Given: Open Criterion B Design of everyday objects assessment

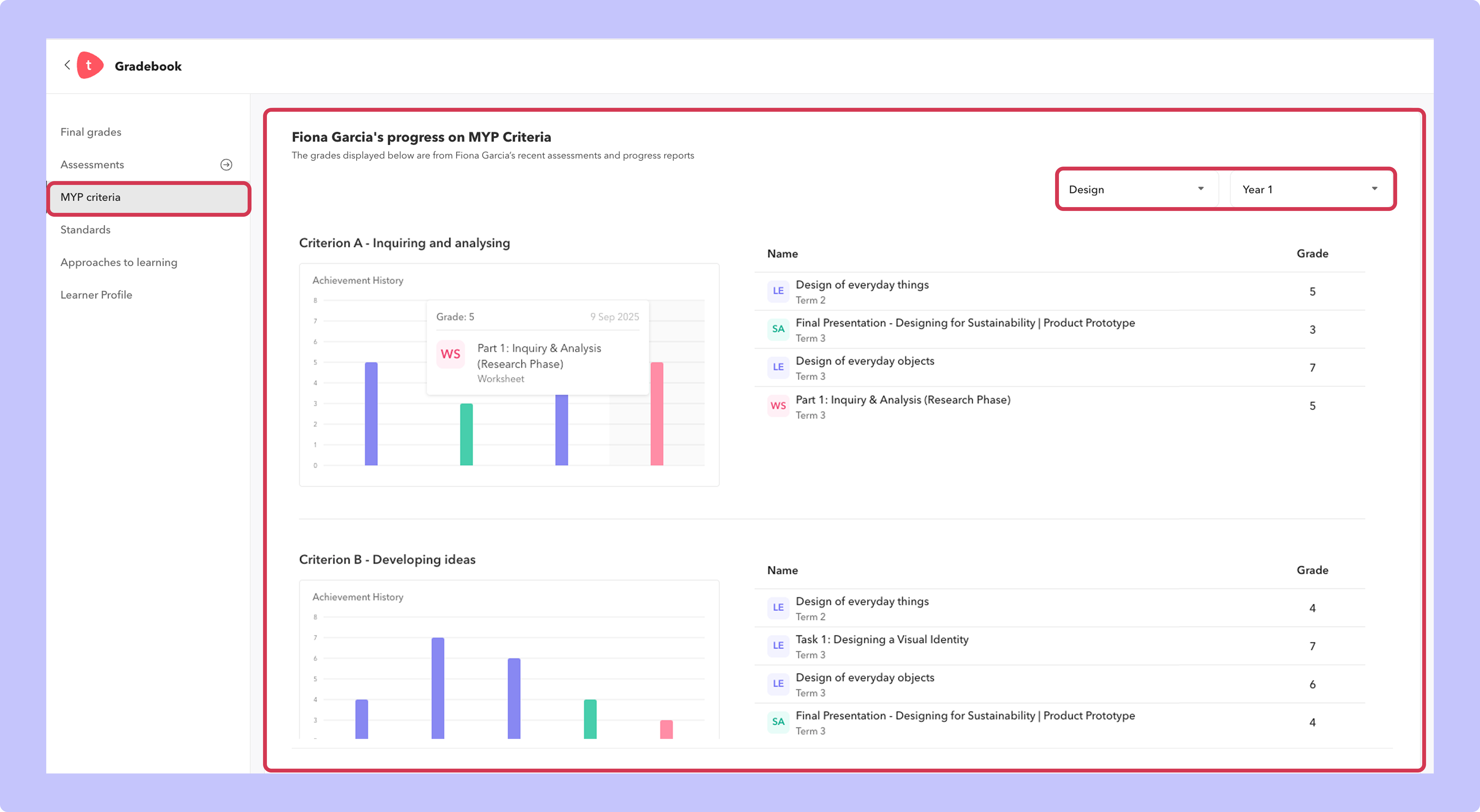Looking at the screenshot, I should click(x=865, y=678).
